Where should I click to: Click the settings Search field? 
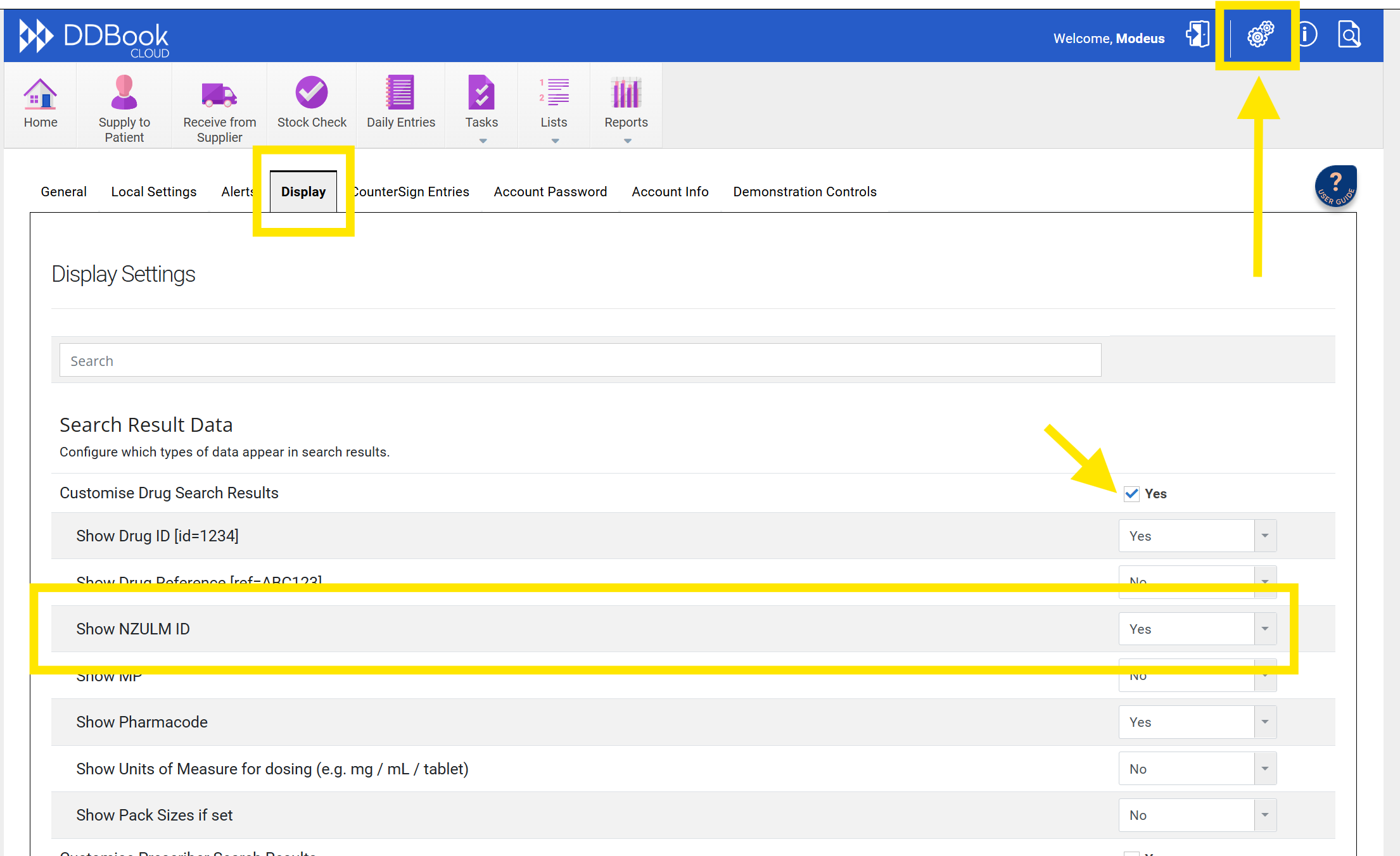click(x=580, y=360)
